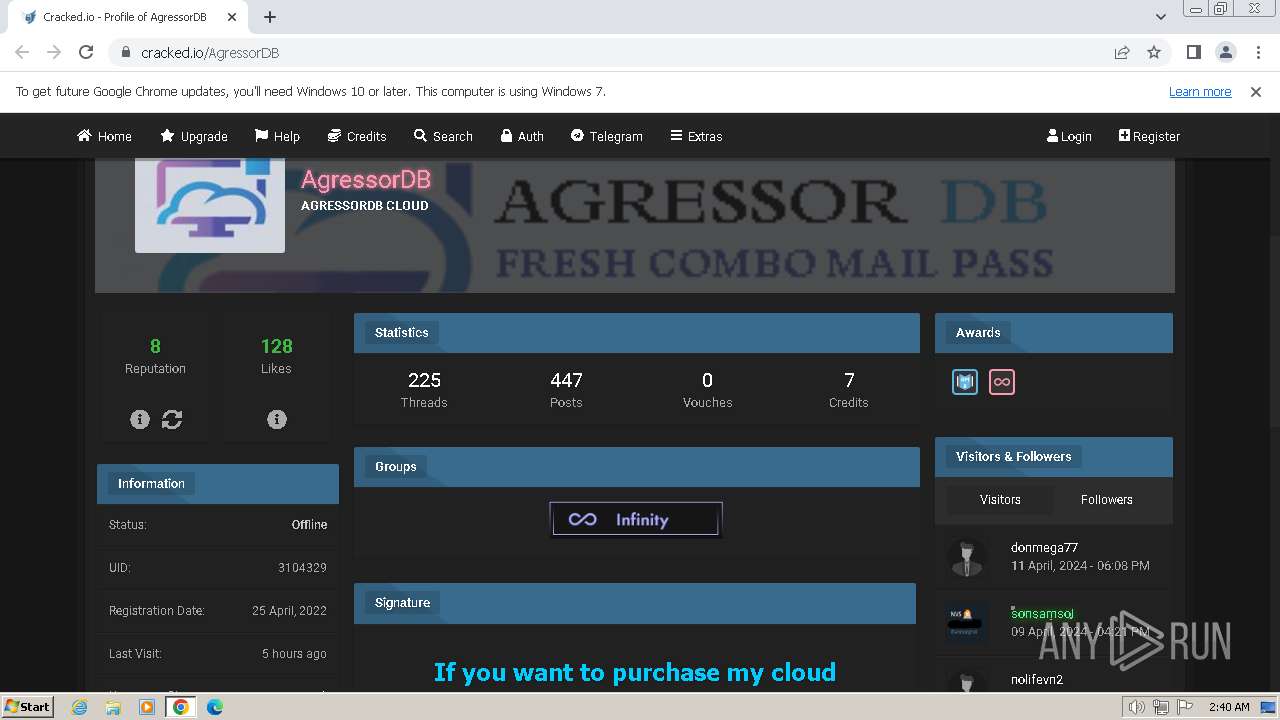1280x720 pixels.
Task: Click the 128 Likes count
Action: point(277,346)
